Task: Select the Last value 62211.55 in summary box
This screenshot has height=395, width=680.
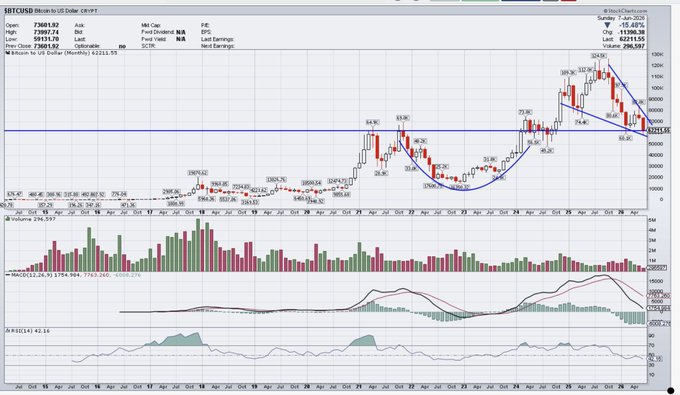Action: [632, 39]
